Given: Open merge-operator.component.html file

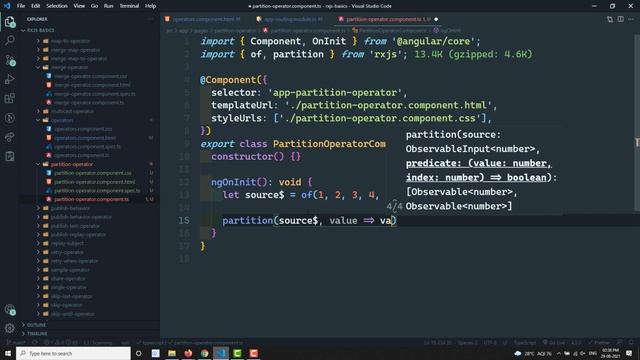Looking at the screenshot, I should coord(92,85).
